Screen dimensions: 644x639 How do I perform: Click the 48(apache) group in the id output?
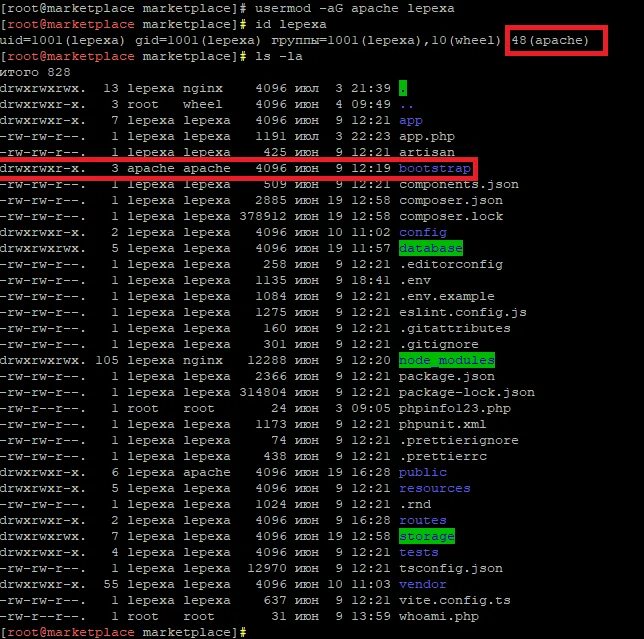pyautogui.click(x=557, y=40)
